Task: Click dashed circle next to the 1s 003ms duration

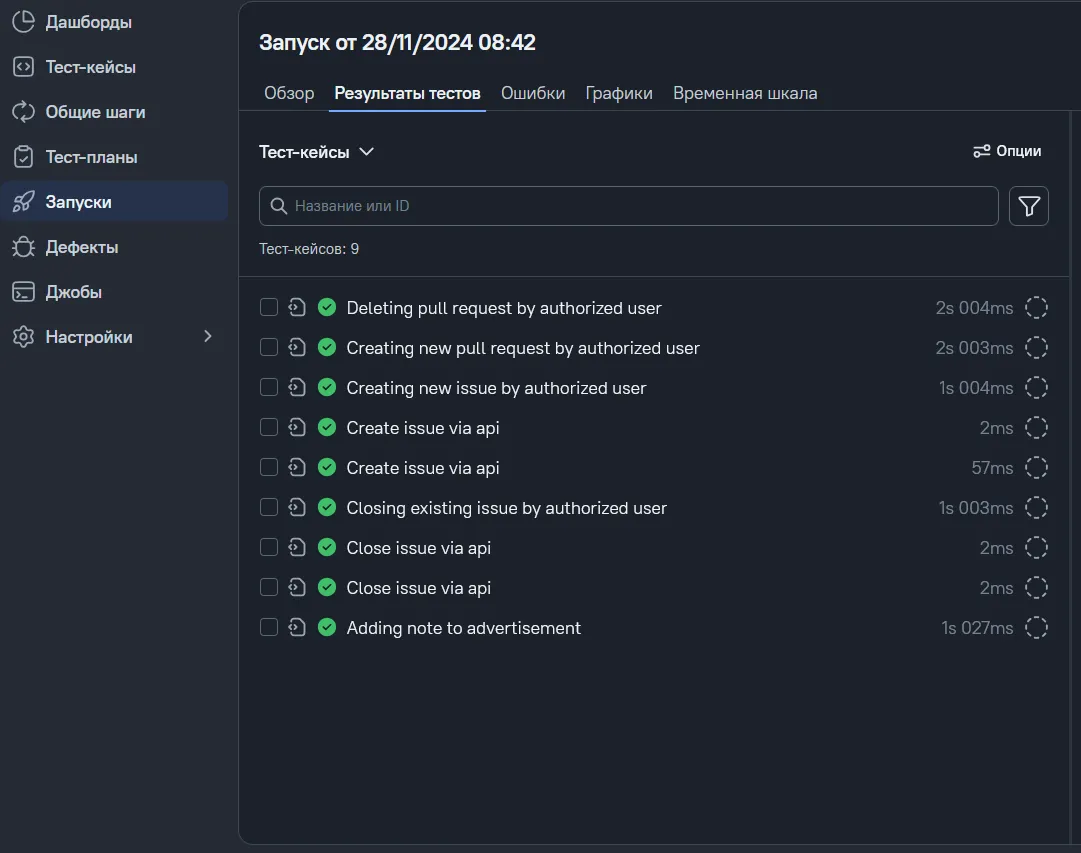Action: tap(1036, 508)
